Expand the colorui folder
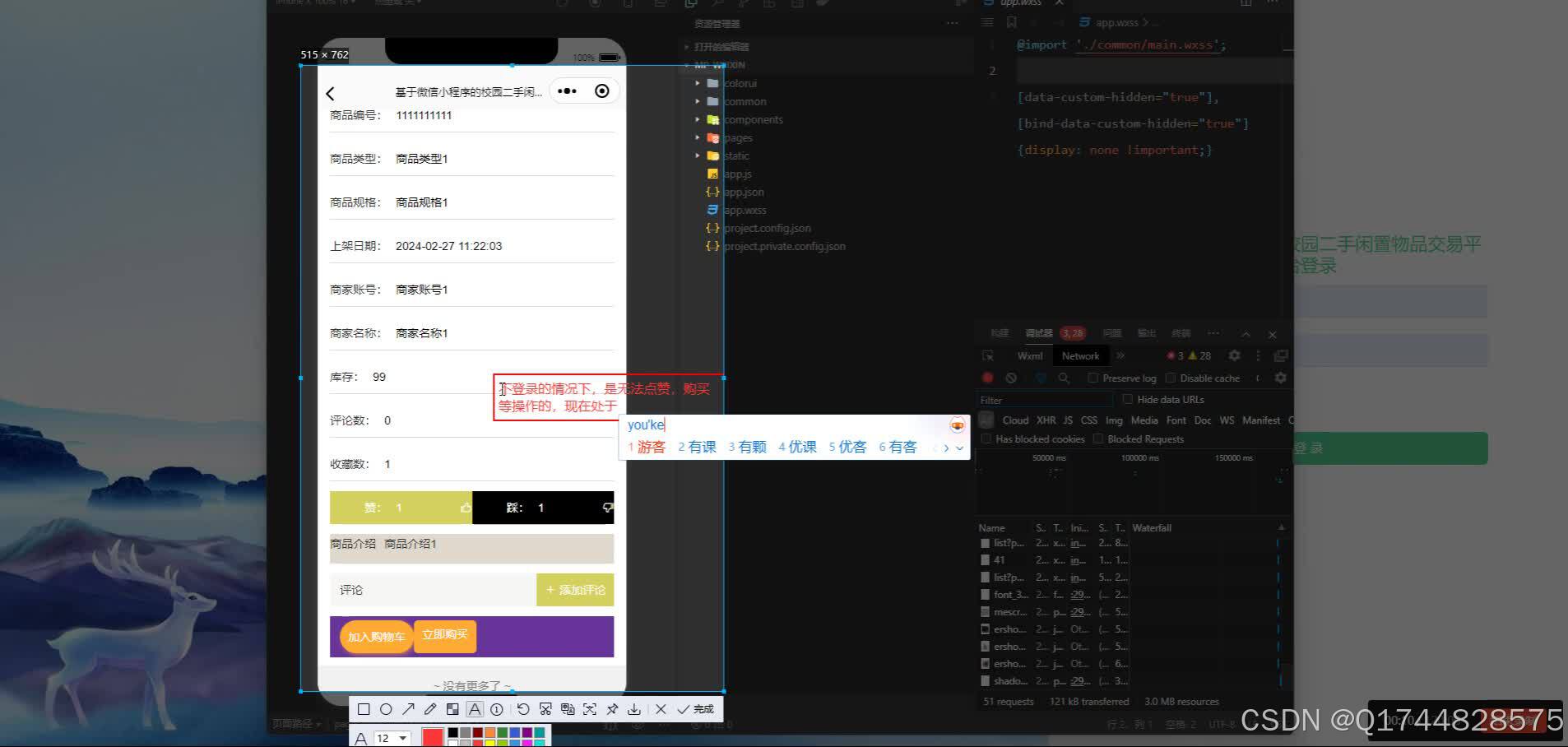 (x=698, y=83)
